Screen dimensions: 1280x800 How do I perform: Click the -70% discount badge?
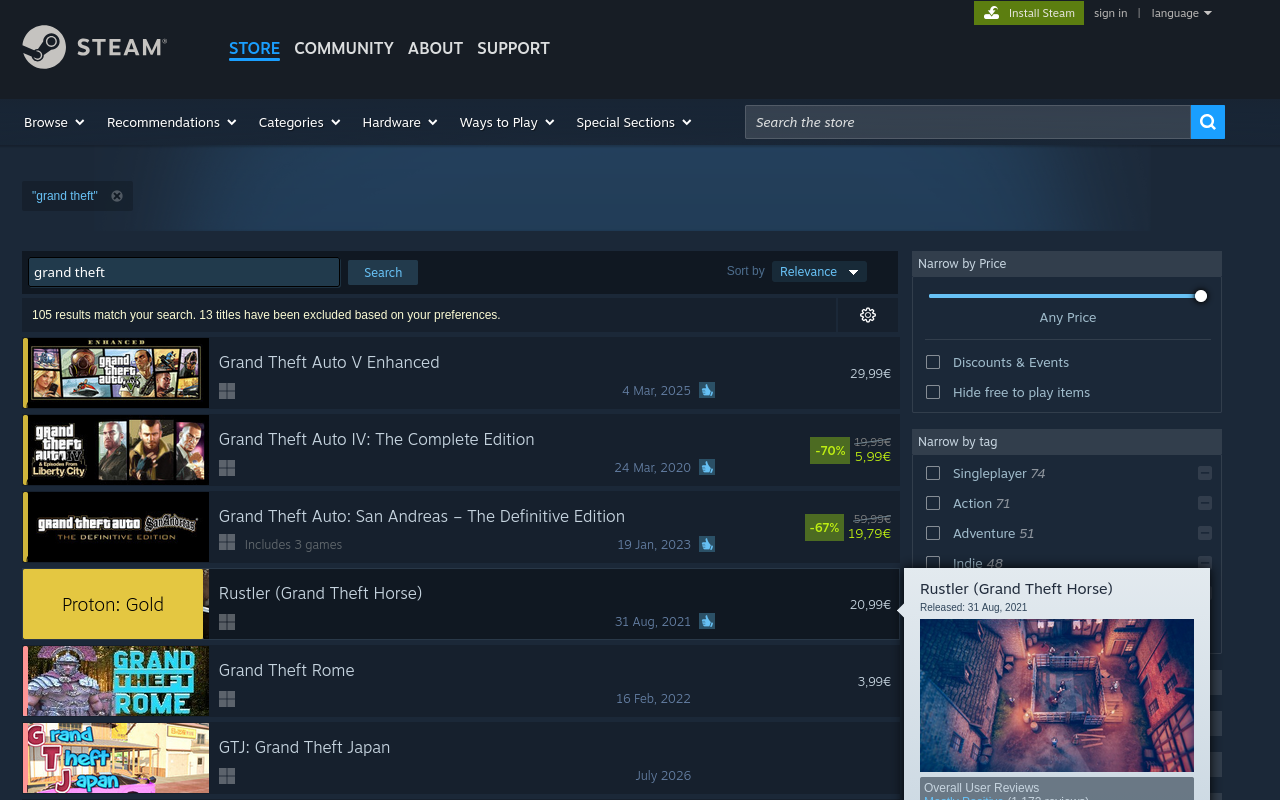pyautogui.click(x=830, y=450)
